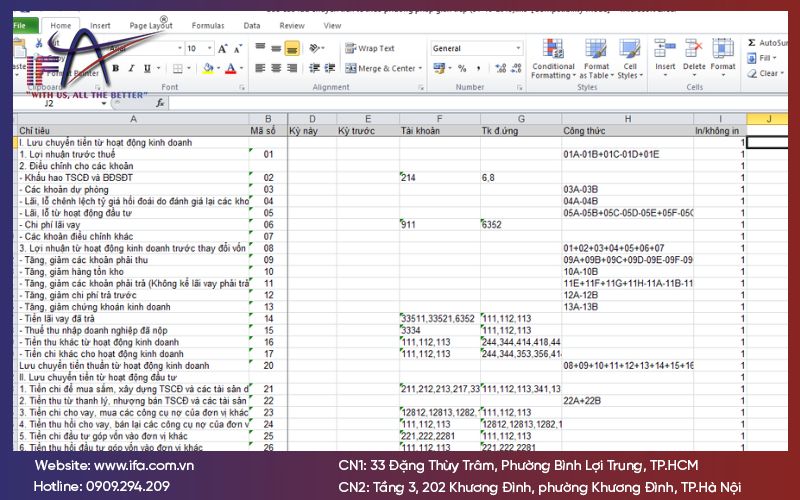Apply Italic formatting

131,68
